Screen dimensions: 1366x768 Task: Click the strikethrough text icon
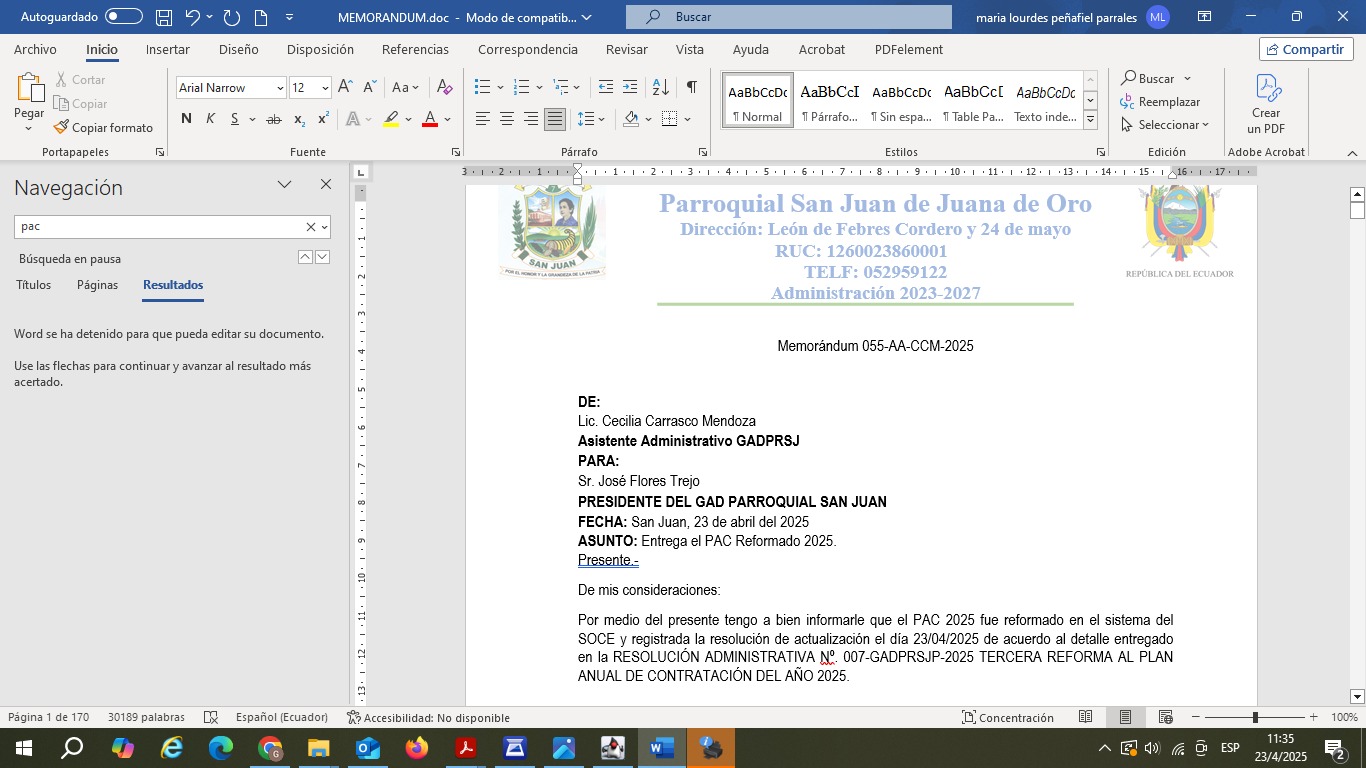point(273,119)
